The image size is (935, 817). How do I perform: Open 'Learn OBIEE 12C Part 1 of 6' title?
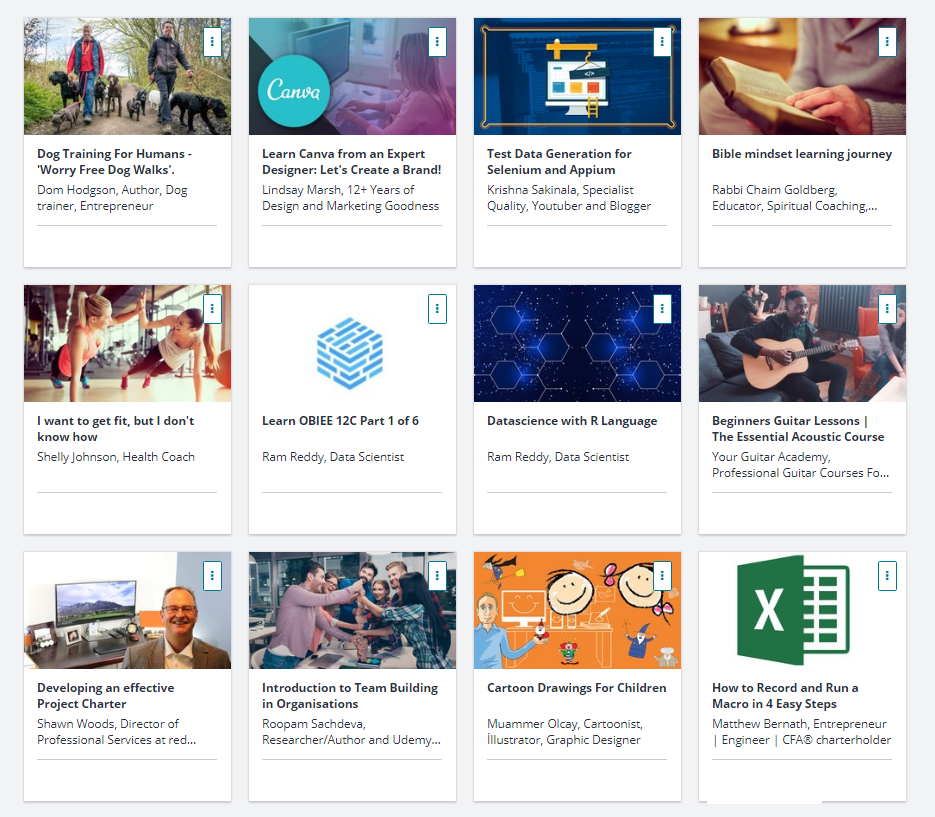tap(340, 421)
